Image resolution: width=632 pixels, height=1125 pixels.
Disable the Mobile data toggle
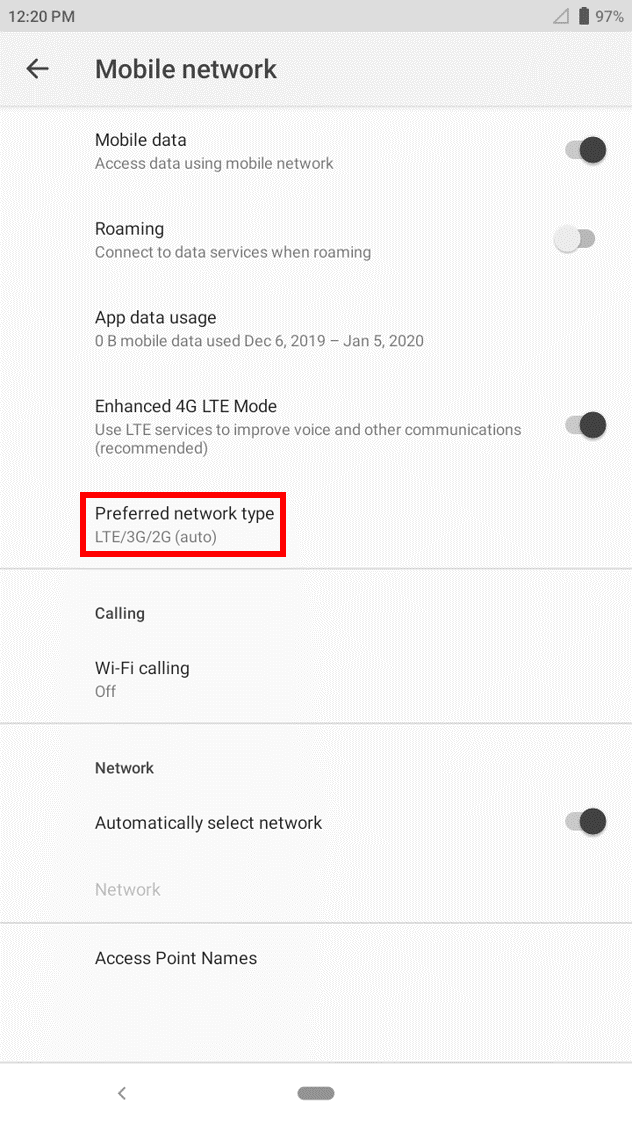pyautogui.click(x=583, y=149)
